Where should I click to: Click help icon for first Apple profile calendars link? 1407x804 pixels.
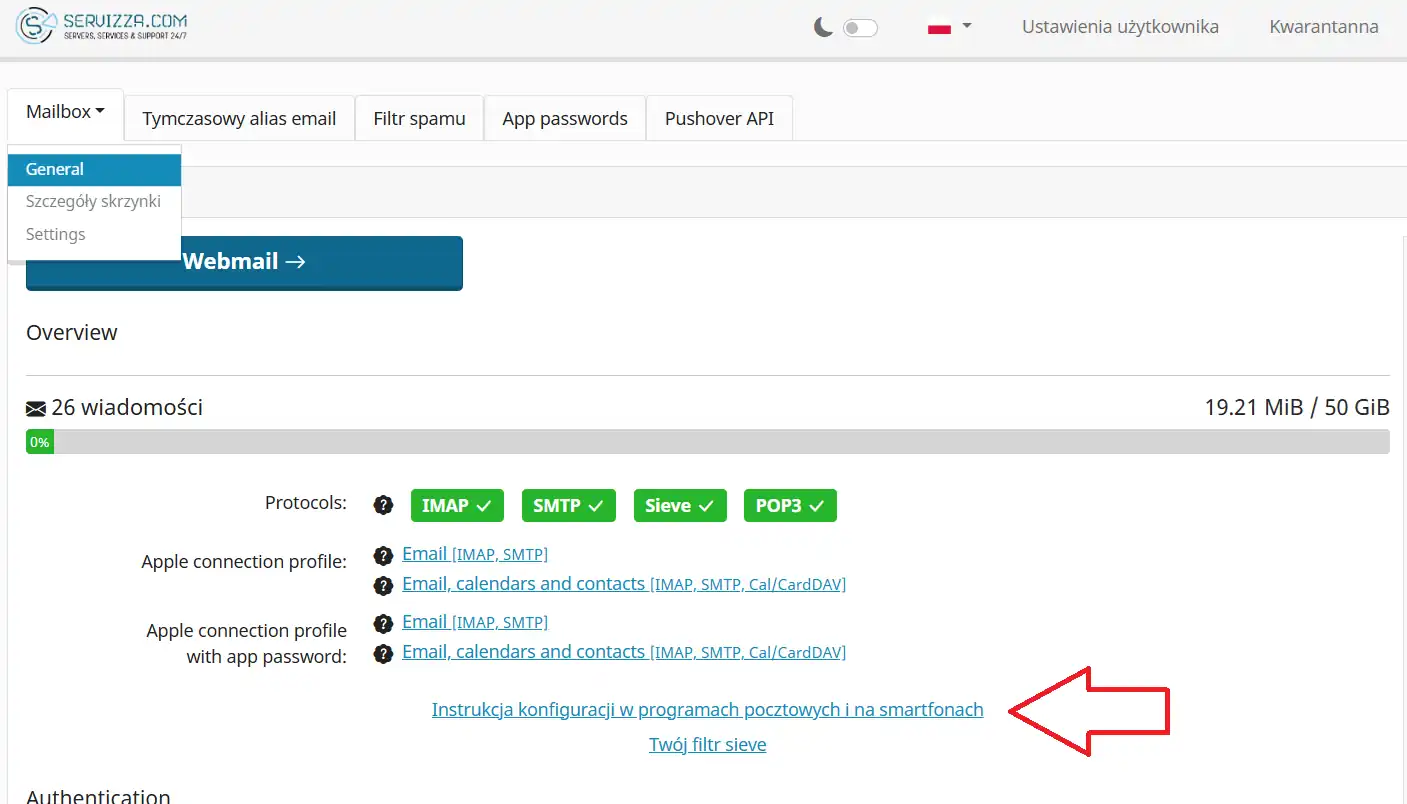pos(383,585)
